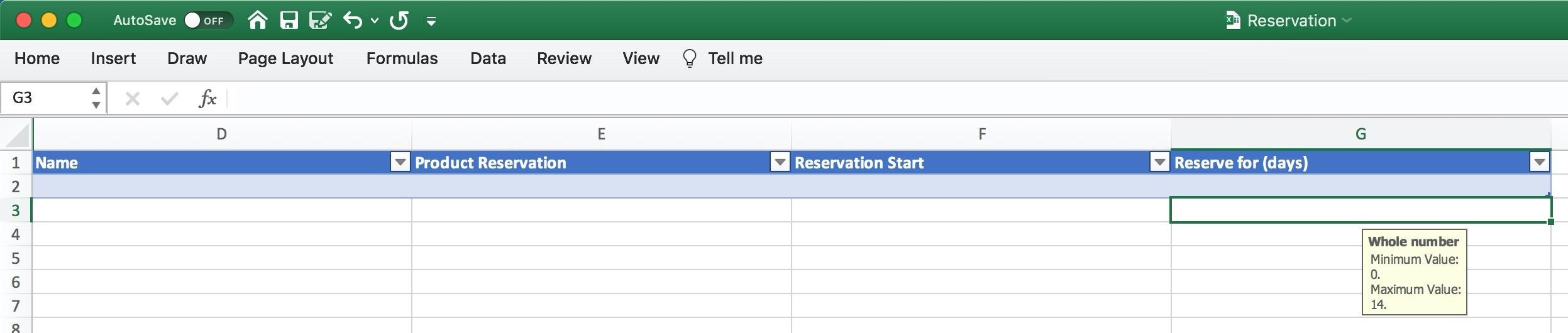The height and width of the screenshot is (333, 1568).
Task: Open the Formulas ribbon tab
Action: [402, 58]
